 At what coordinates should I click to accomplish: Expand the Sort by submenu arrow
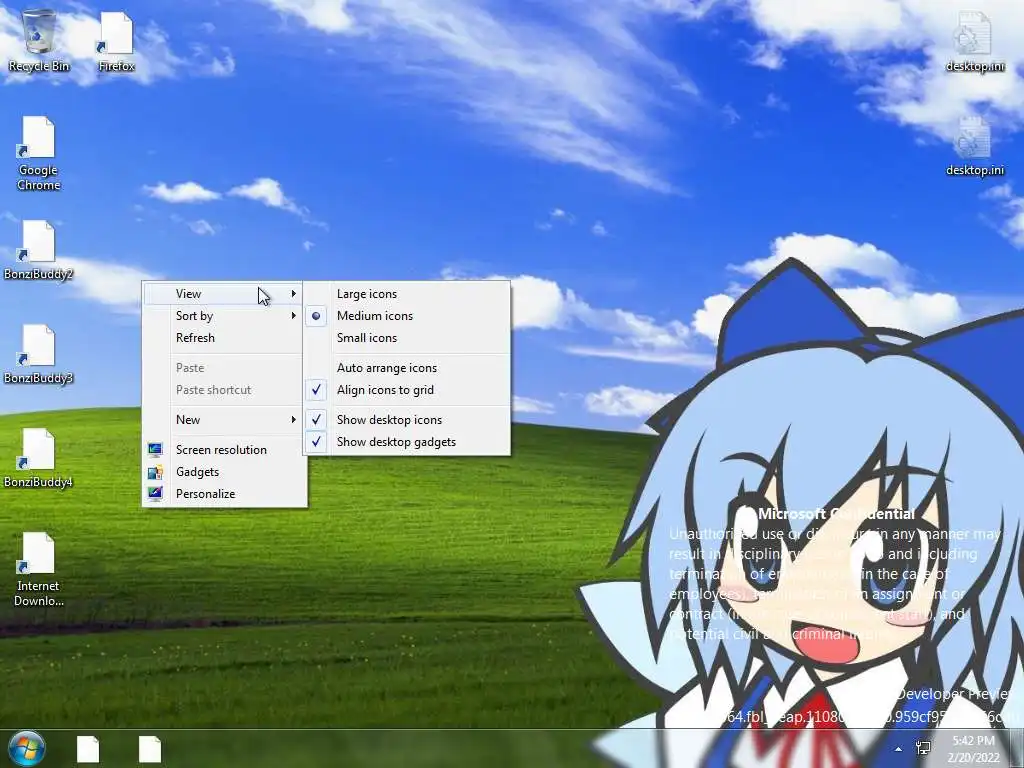294,315
